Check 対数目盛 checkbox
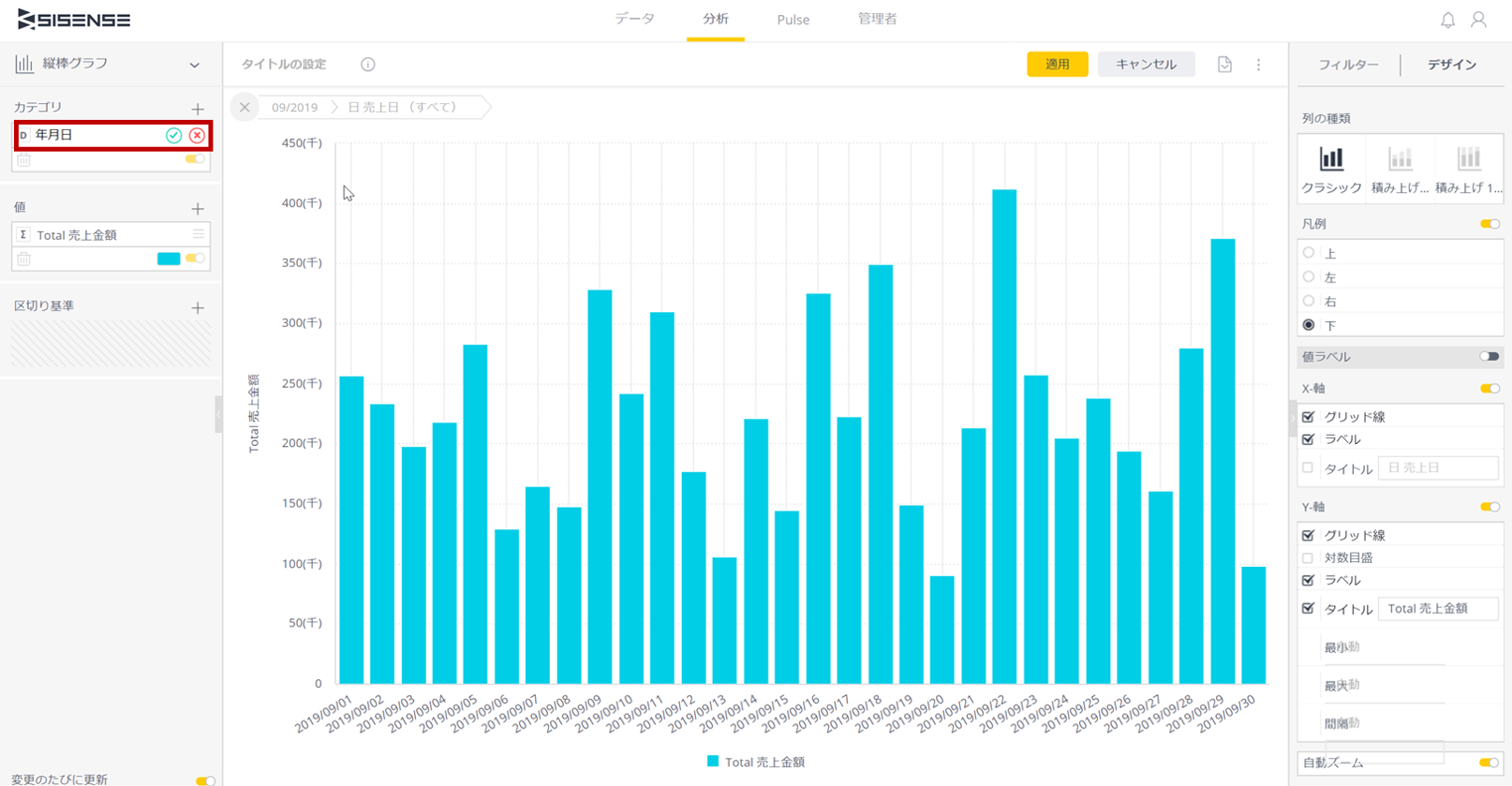This screenshot has width=1512, height=786. point(1308,557)
